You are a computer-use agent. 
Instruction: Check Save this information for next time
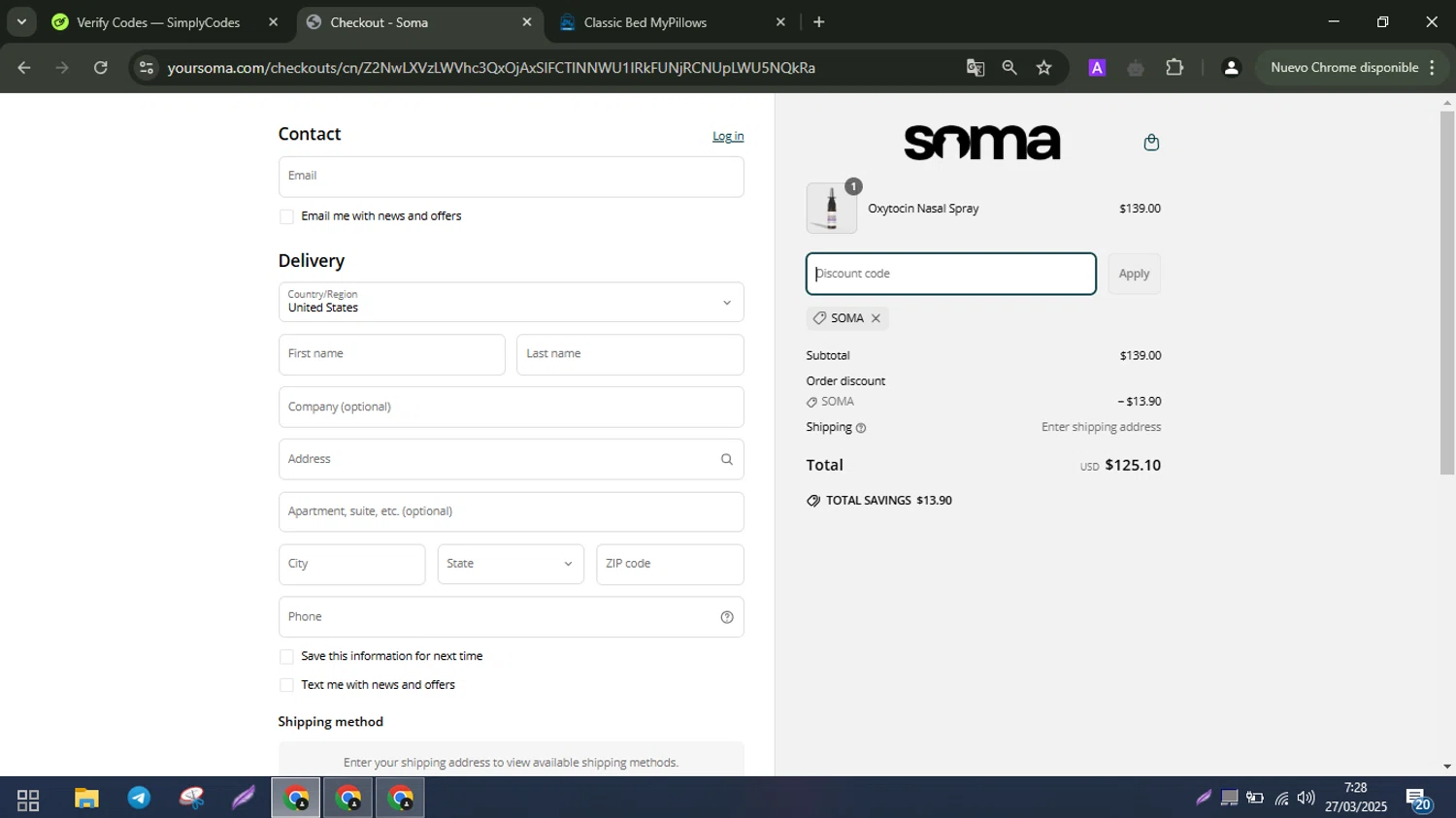click(x=286, y=657)
